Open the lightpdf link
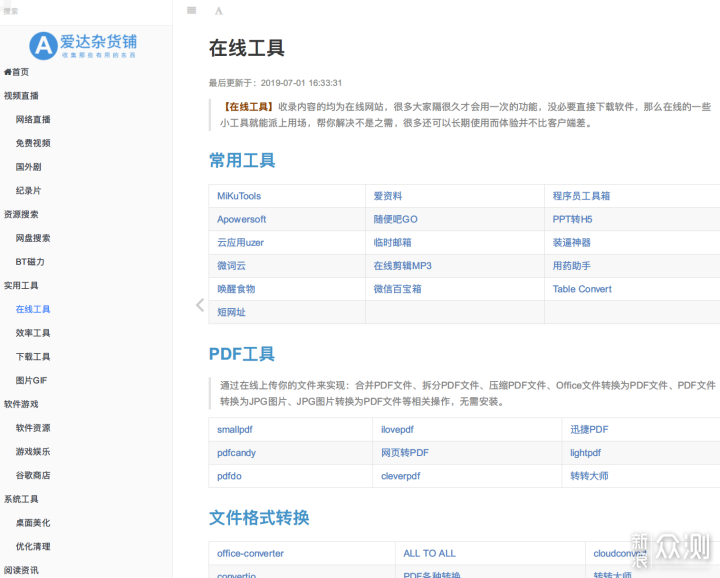720x578 pixels. 585,453
